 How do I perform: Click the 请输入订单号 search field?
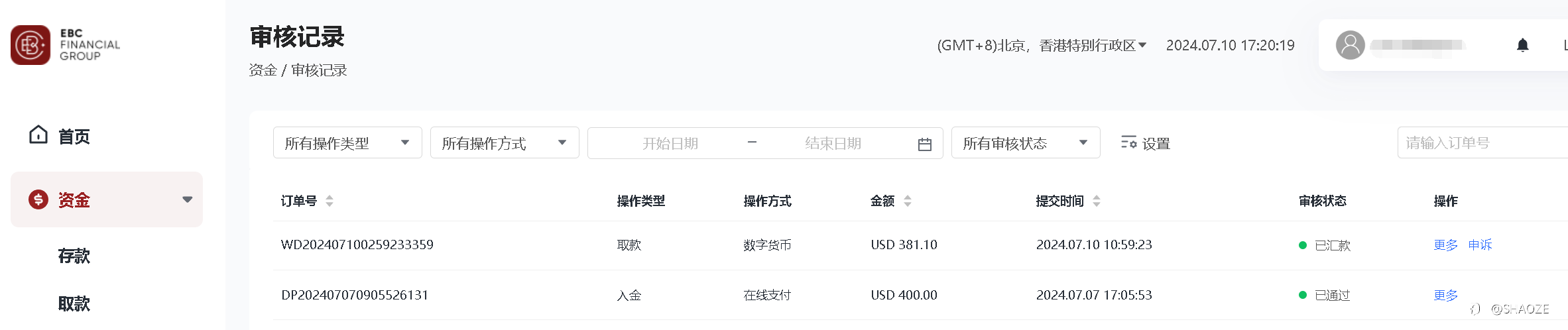point(1482,142)
